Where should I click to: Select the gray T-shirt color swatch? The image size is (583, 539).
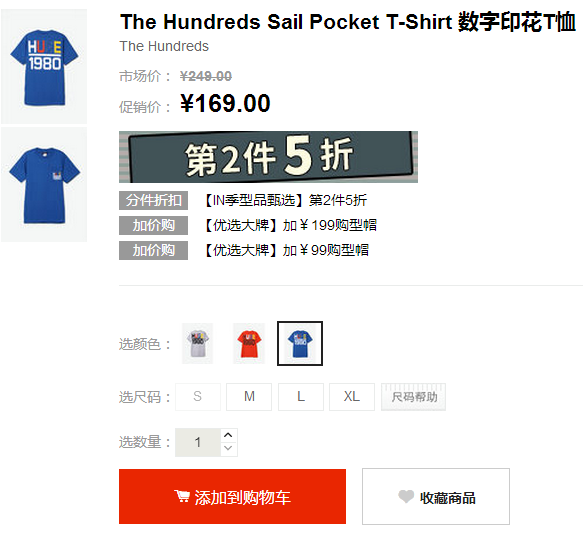tap(197, 343)
